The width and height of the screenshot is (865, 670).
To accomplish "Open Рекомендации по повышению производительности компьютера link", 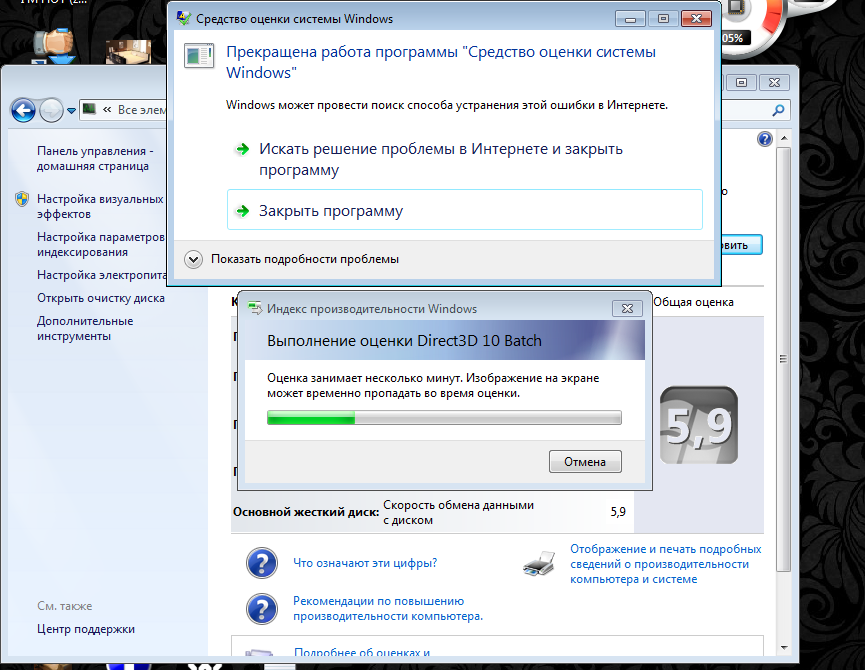I will click(x=388, y=608).
